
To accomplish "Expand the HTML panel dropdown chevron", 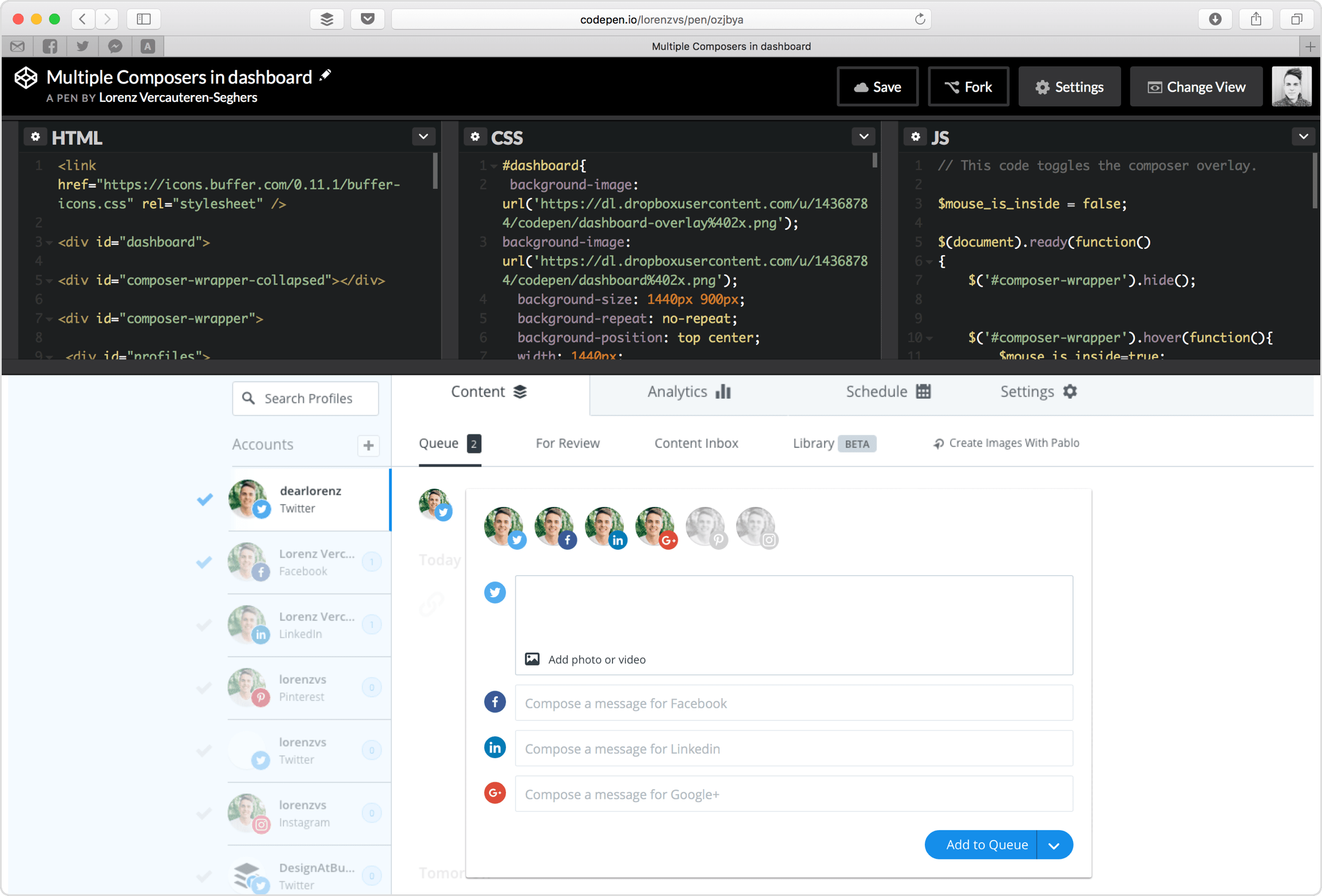I will (423, 137).
